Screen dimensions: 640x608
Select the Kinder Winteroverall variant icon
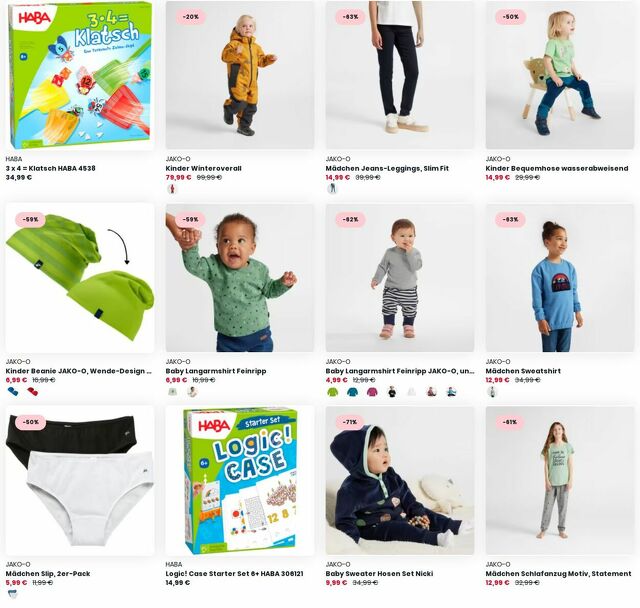click(172, 189)
